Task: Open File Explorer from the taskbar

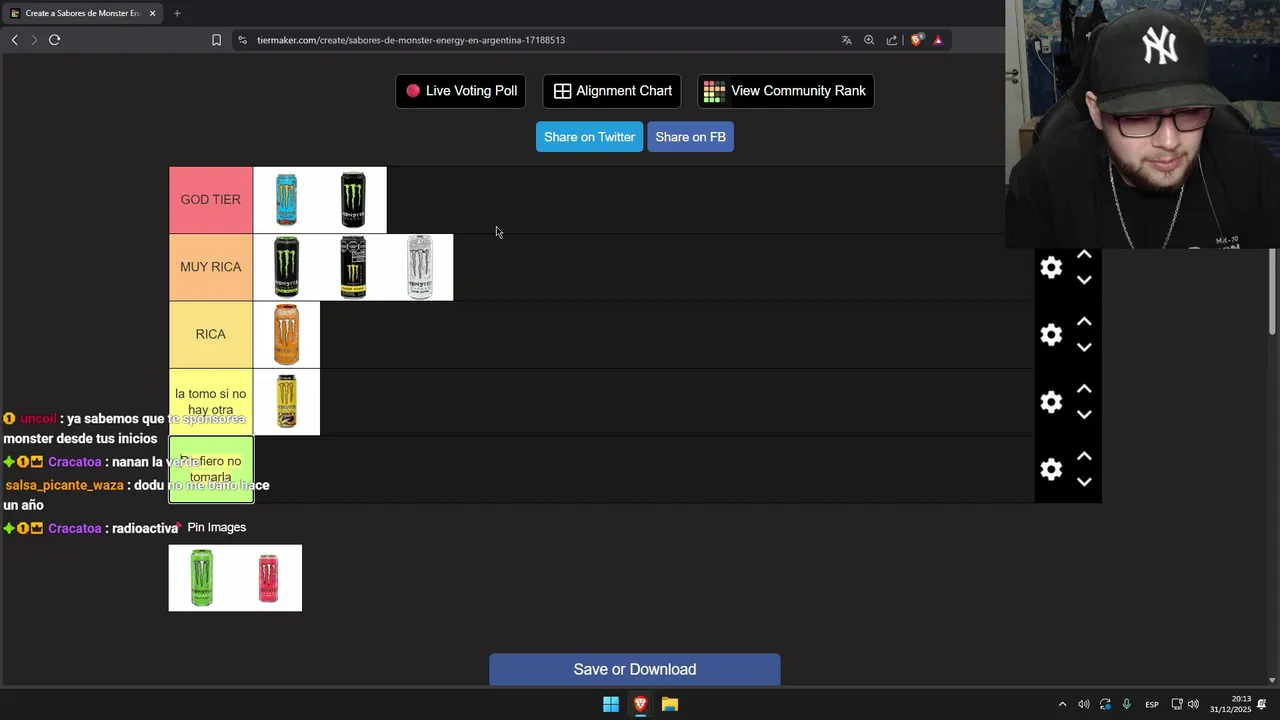Action: point(670,704)
